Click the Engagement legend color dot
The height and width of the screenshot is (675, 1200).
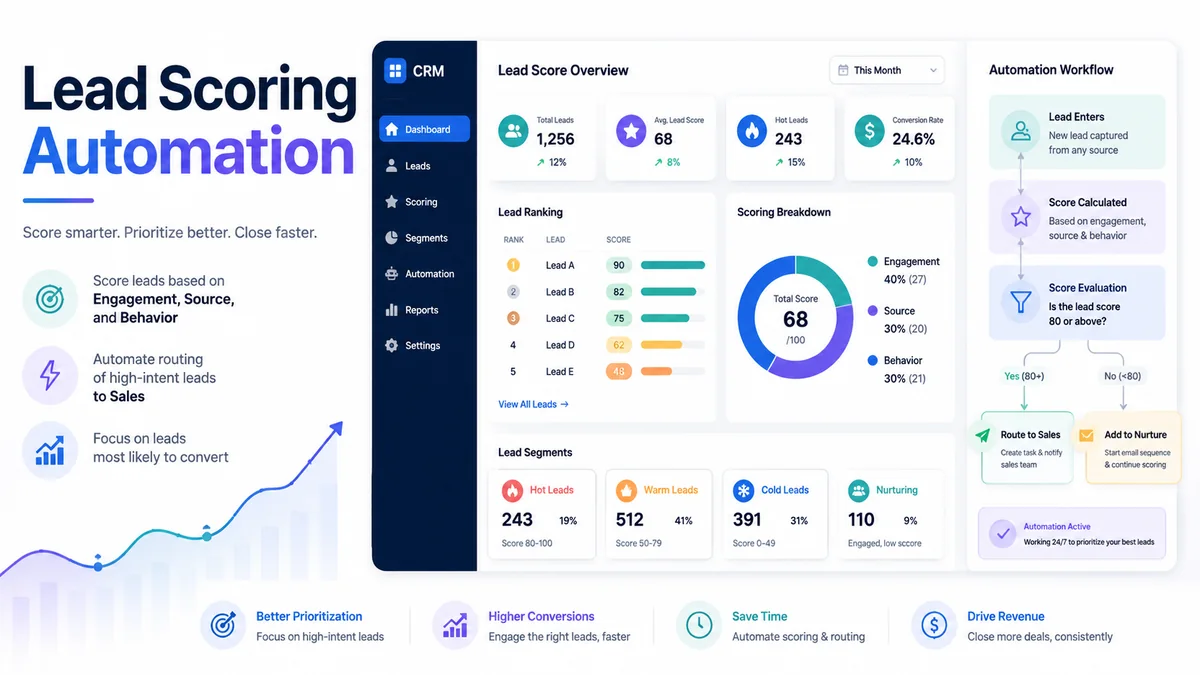(873, 261)
